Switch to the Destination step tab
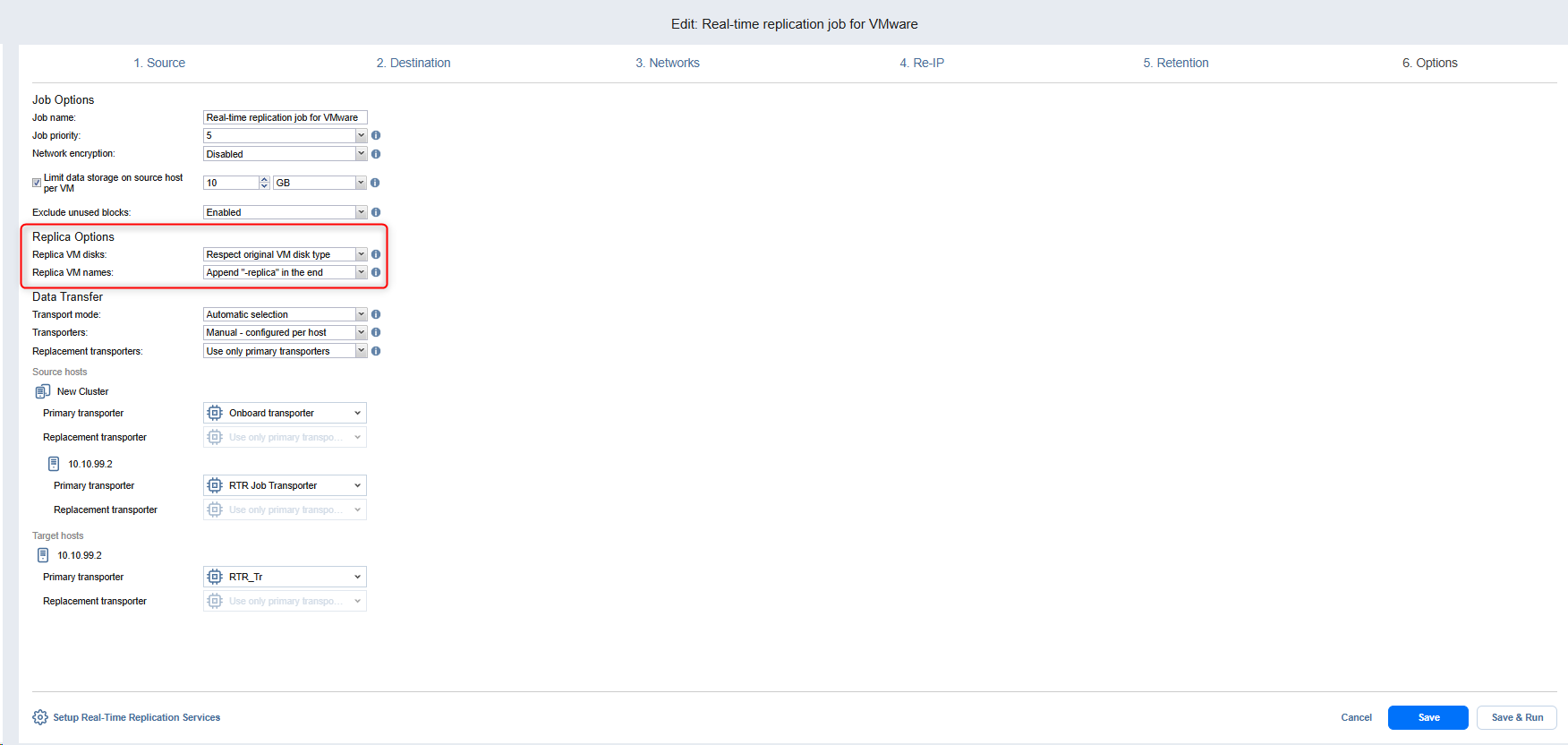The height and width of the screenshot is (745, 1568). click(x=413, y=63)
